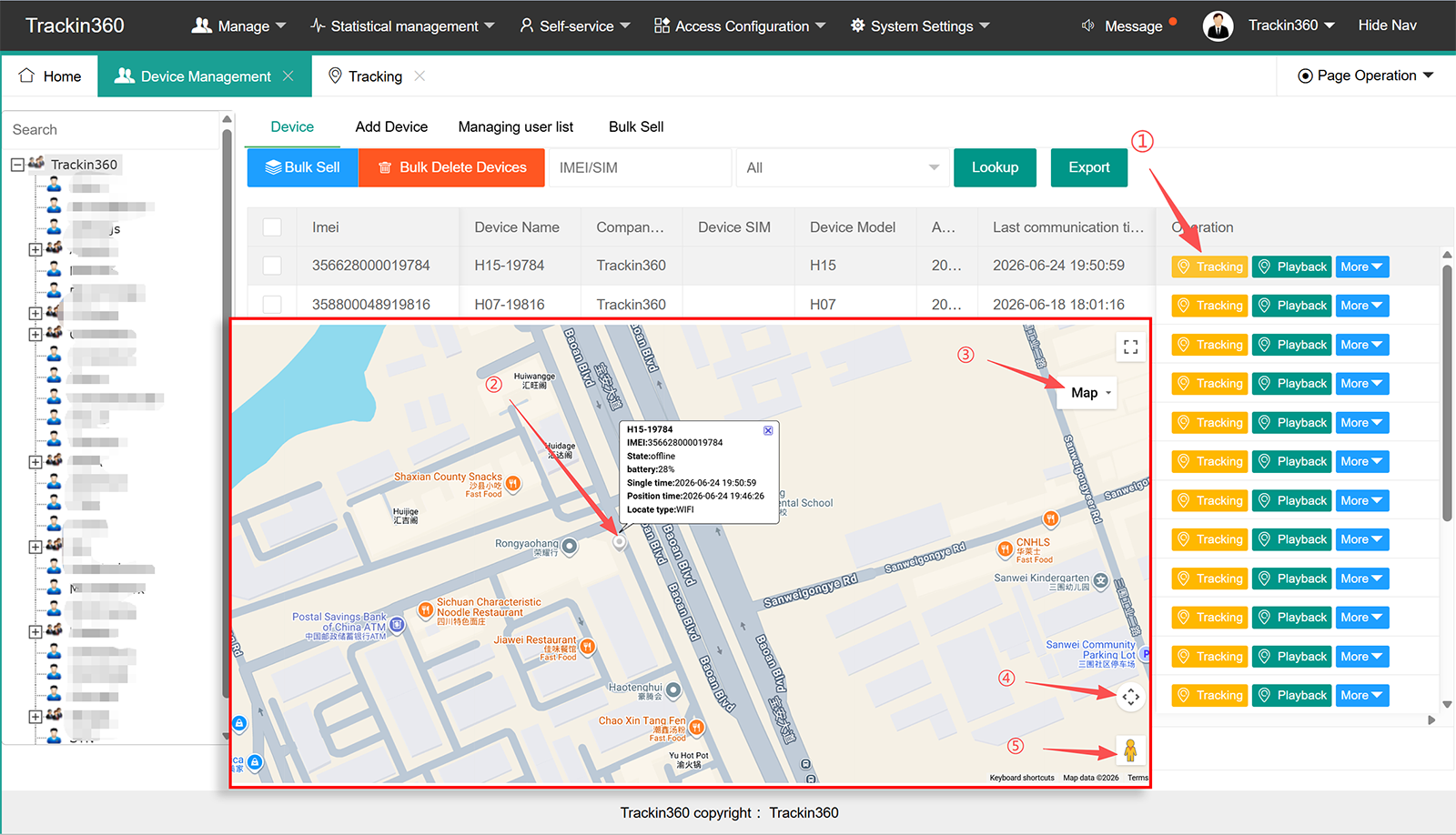Click Chao Xin Tang Fen marker
Viewport: 1456px width, 835px height.
click(x=696, y=727)
